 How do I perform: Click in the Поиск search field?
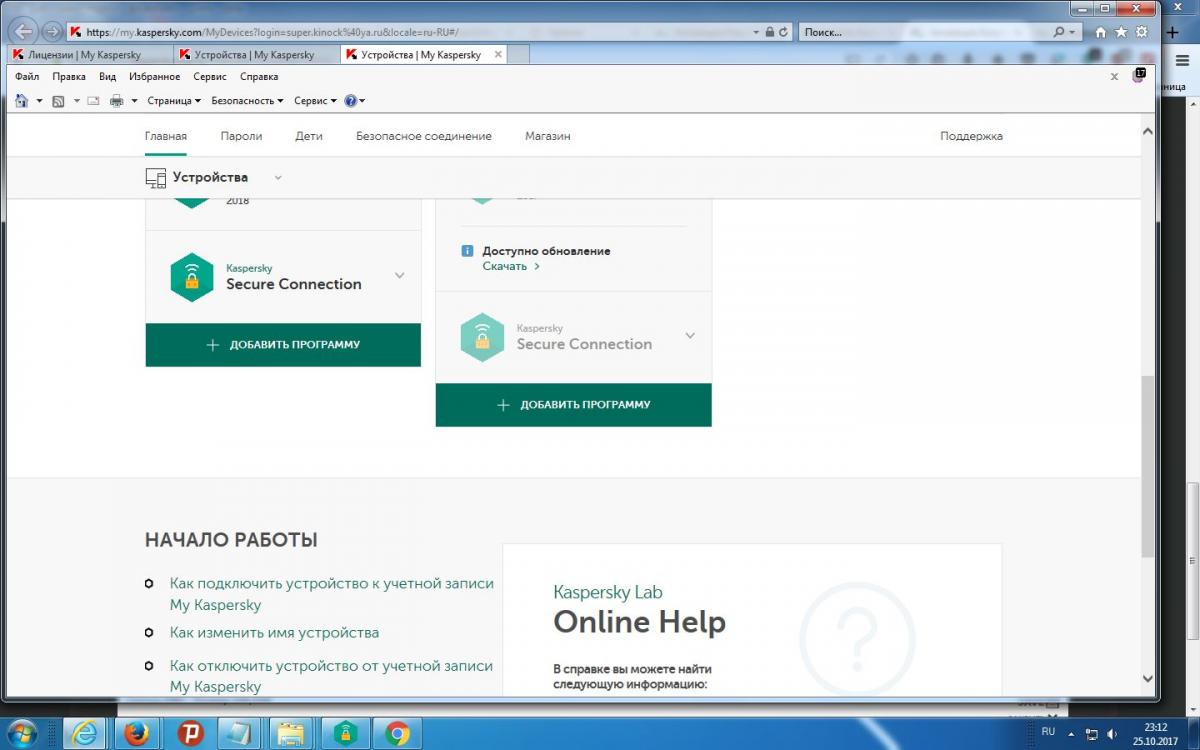[x=925, y=32]
